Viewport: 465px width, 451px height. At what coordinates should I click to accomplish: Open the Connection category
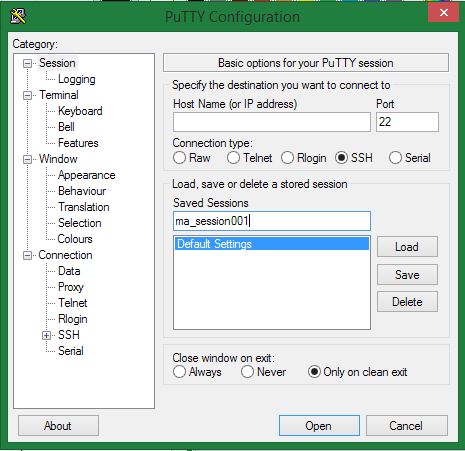coord(65,255)
